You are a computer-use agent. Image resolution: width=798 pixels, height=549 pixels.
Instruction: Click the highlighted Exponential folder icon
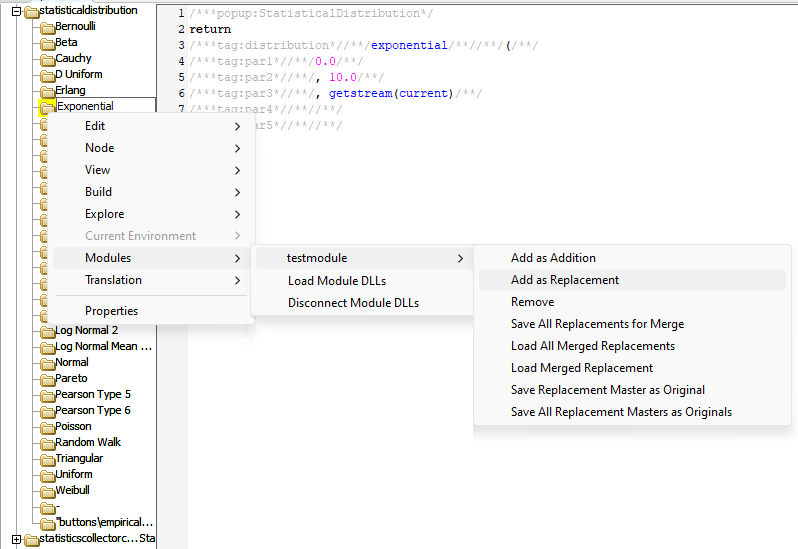46,107
